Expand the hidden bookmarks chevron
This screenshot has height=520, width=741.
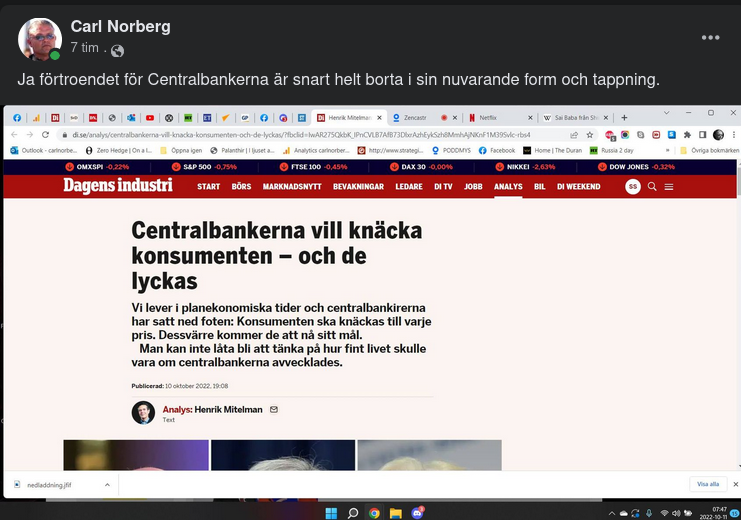click(667, 150)
